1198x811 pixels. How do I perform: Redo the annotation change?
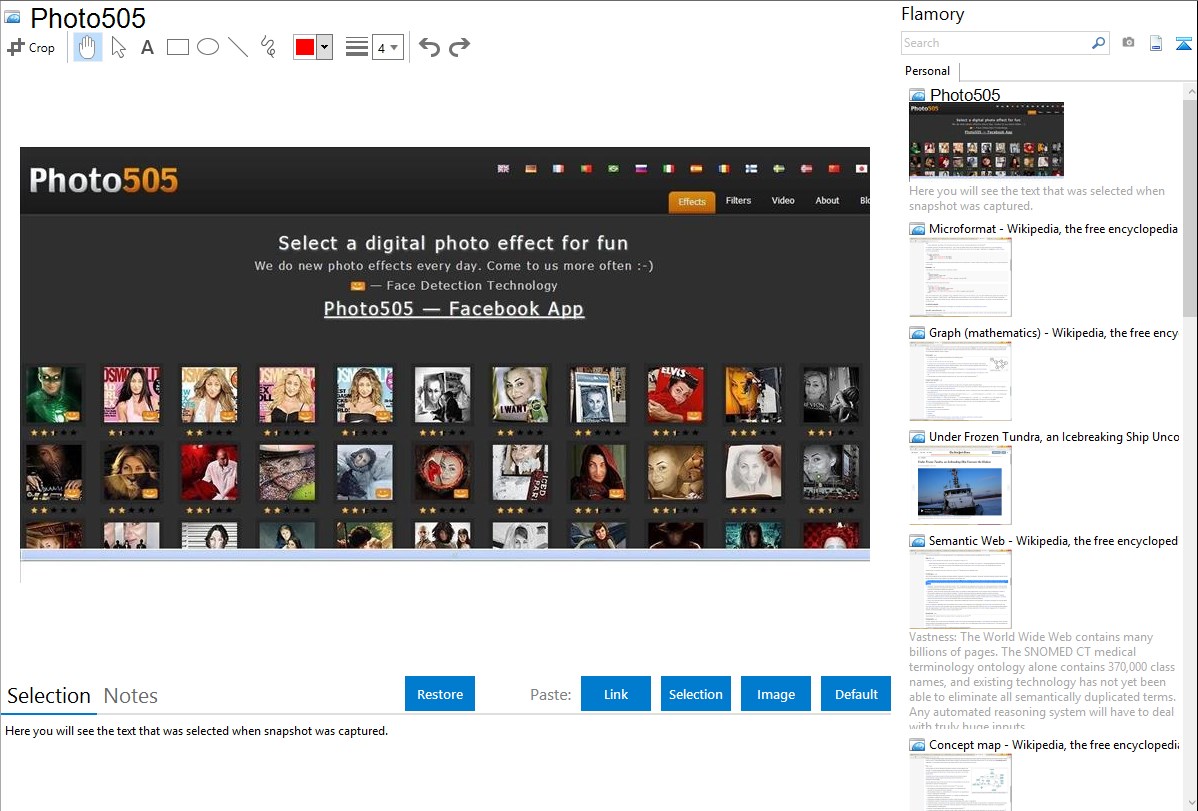coord(459,47)
